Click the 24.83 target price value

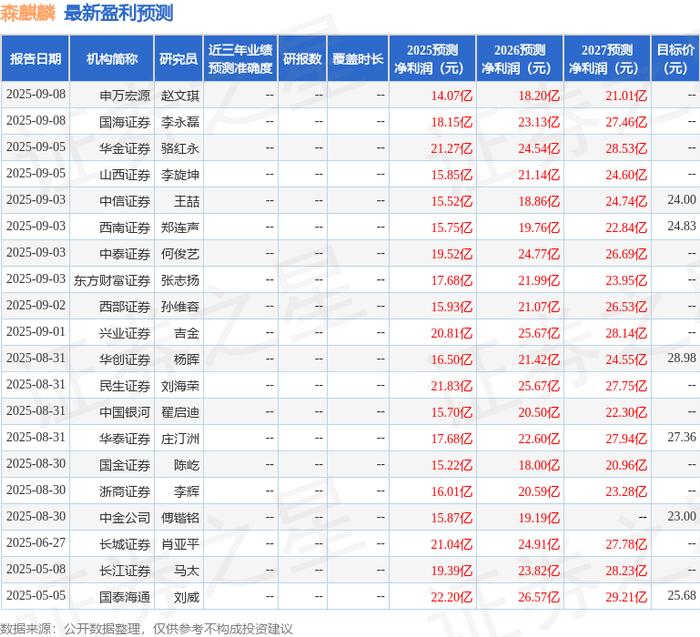pos(682,226)
